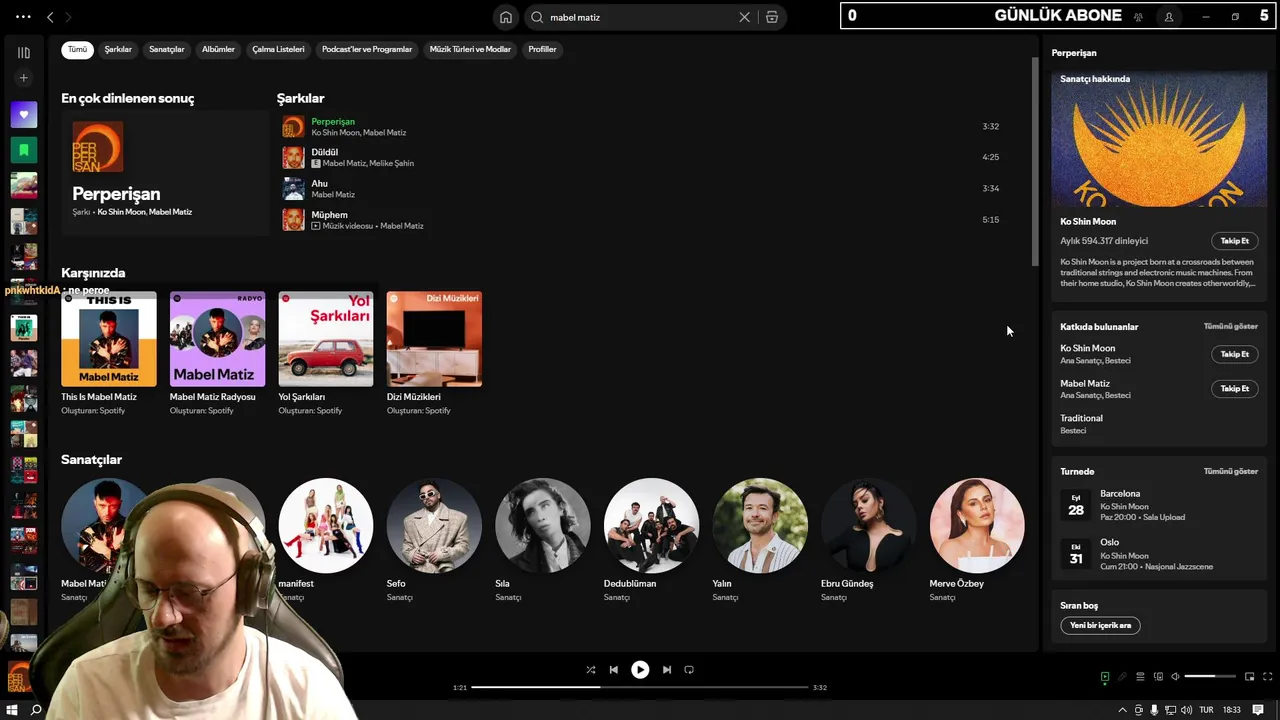Screen dimensions: 1280x720
Task: Open This Is Mabel Matiz playlist
Action: click(109, 353)
